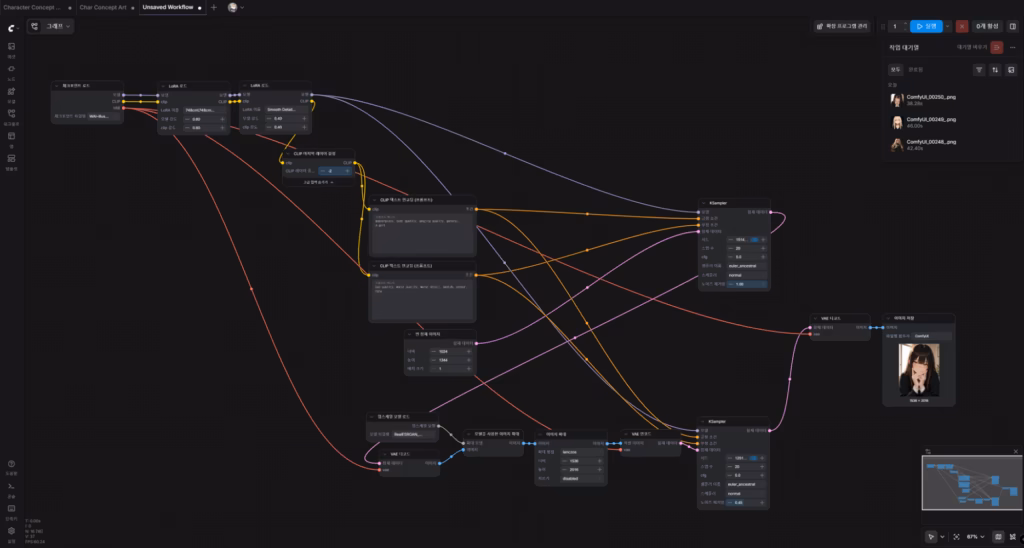Open the Templates icon in left sidebar

pyautogui.click(x=11, y=157)
